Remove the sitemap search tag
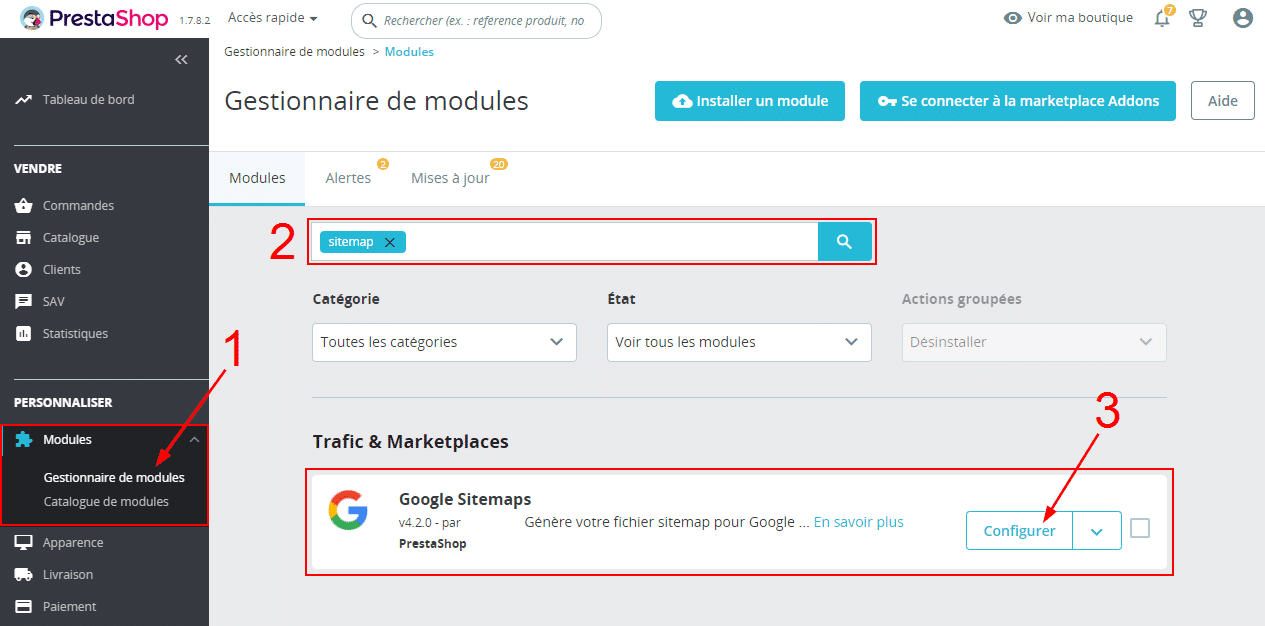This screenshot has height=626, width=1265. [390, 242]
